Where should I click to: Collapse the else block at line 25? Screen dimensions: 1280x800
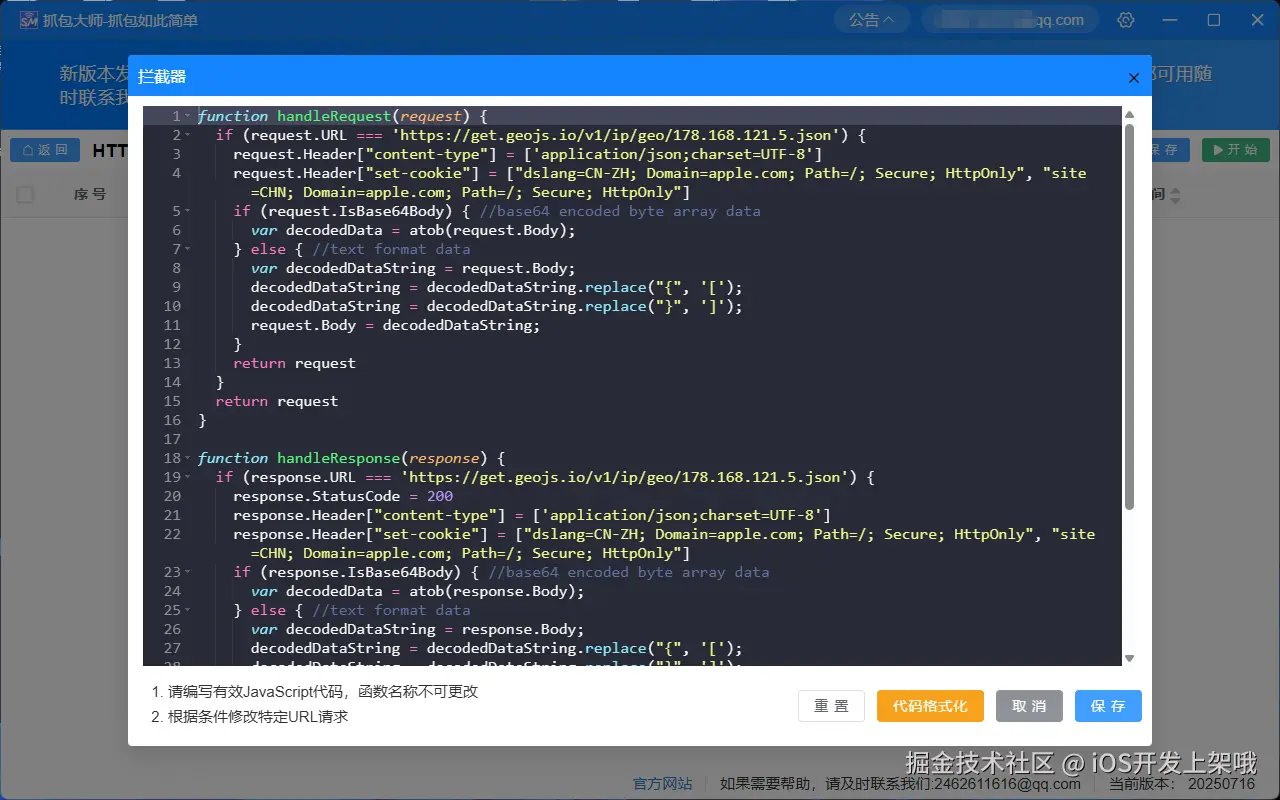point(187,610)
